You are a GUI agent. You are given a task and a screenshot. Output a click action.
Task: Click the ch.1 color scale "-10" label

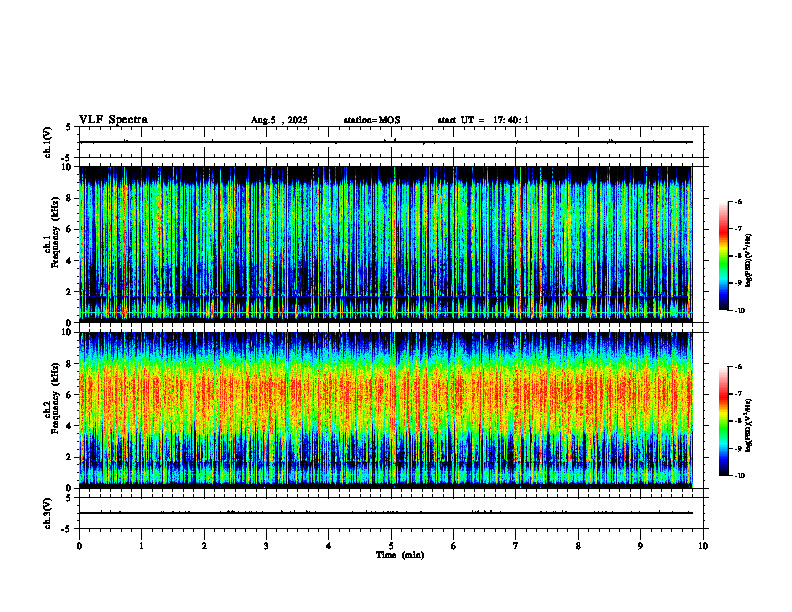coord(739,311)
